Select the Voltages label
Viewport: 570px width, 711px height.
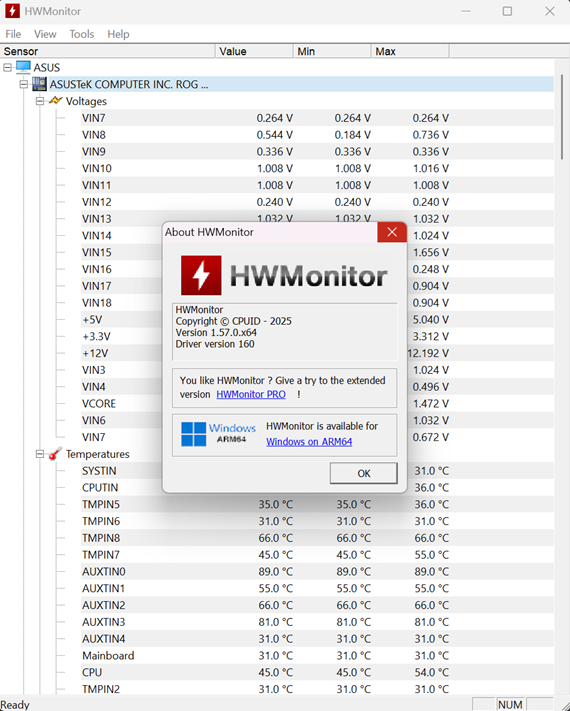(x=86, y=101)
